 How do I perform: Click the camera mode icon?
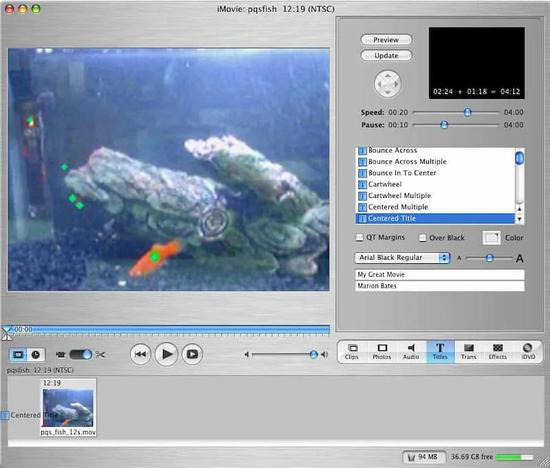pos(60,355)
